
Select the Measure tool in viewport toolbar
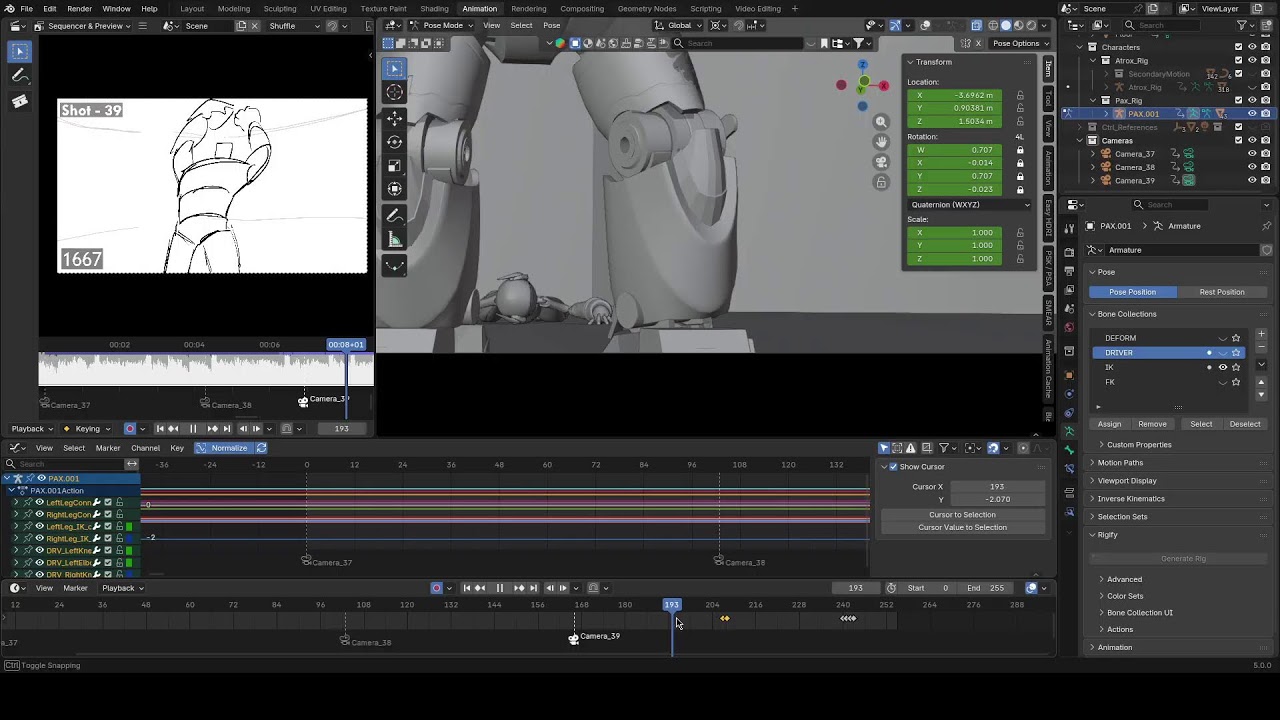point(394,239)
